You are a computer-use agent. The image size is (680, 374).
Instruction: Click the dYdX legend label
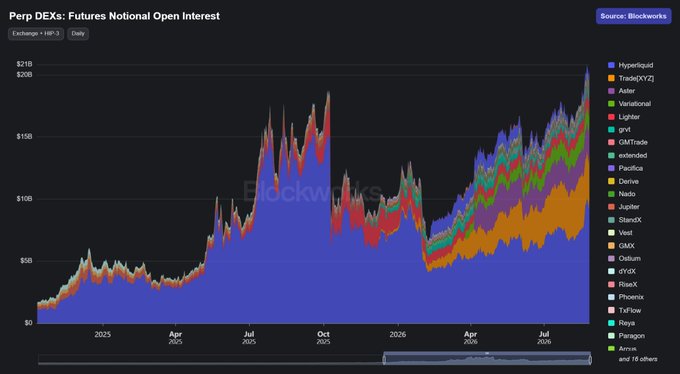[627, 272]
